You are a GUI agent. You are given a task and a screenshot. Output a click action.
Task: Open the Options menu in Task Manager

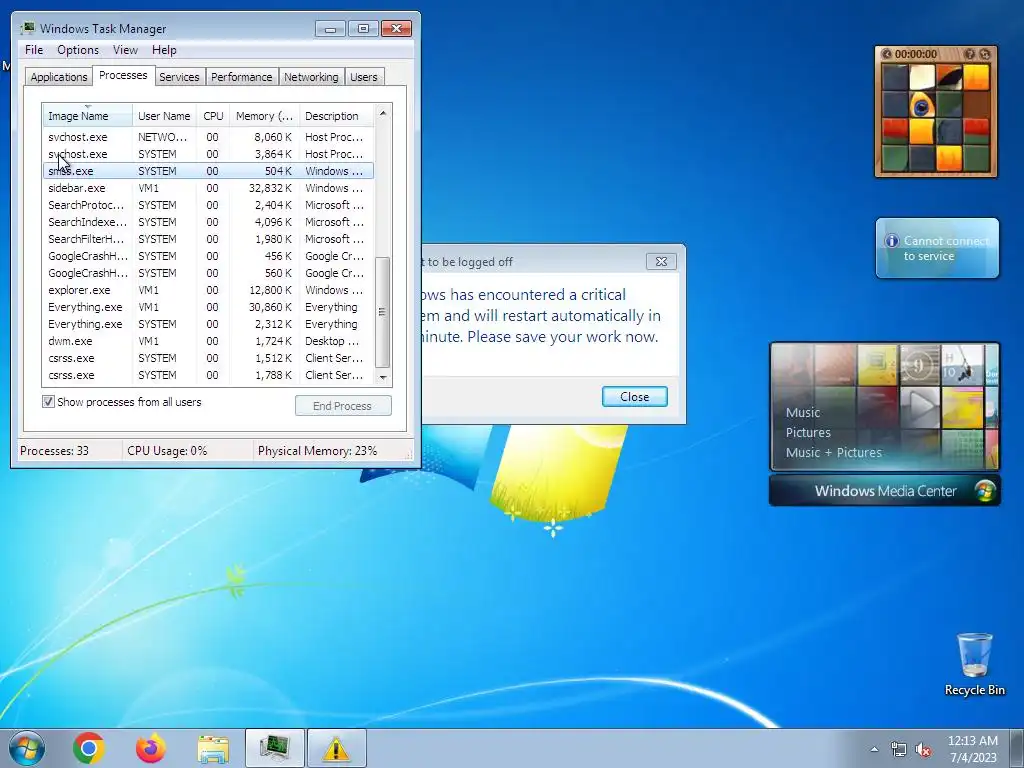[x=78, y=50]
